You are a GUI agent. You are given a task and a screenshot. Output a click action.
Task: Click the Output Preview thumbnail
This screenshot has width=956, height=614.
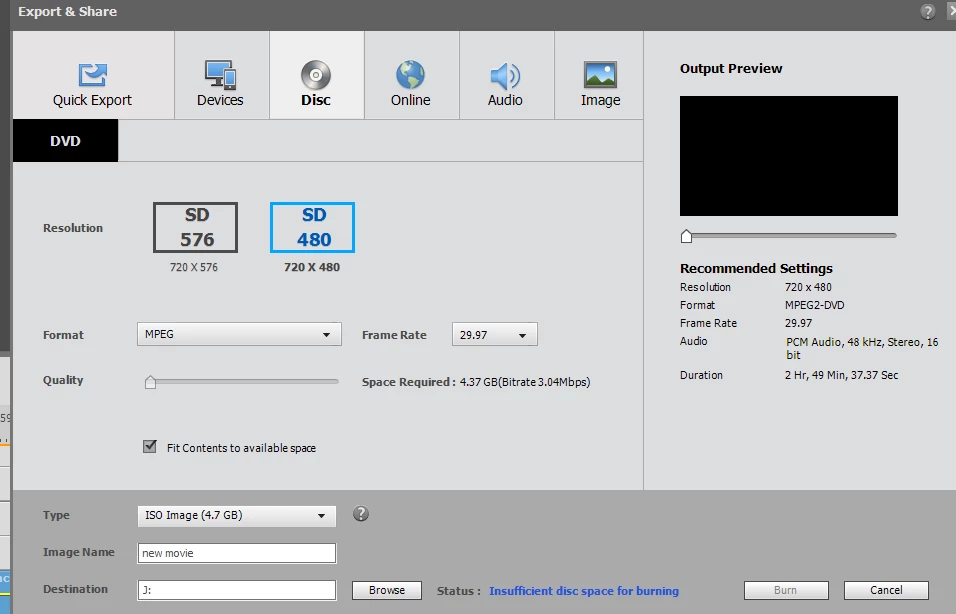pyautogui.click(x=789, y=155)
